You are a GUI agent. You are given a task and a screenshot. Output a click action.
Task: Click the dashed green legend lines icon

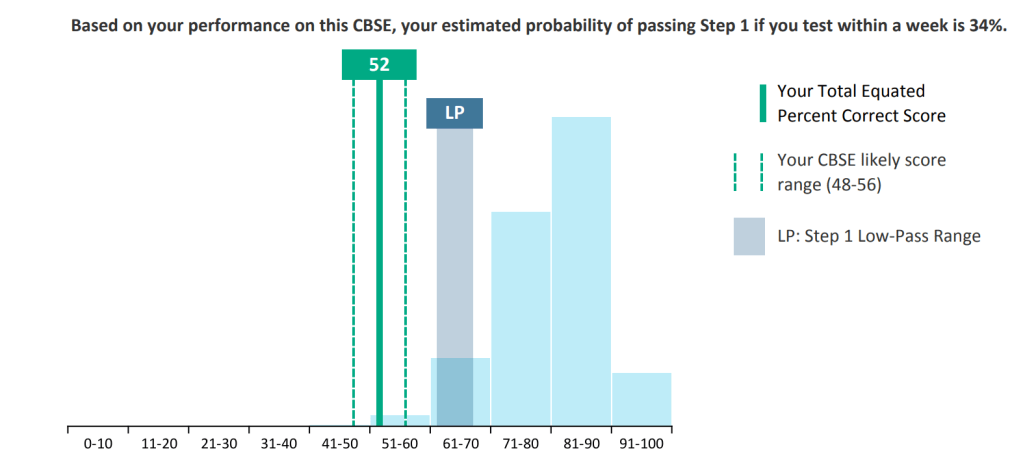pos(748,171)
